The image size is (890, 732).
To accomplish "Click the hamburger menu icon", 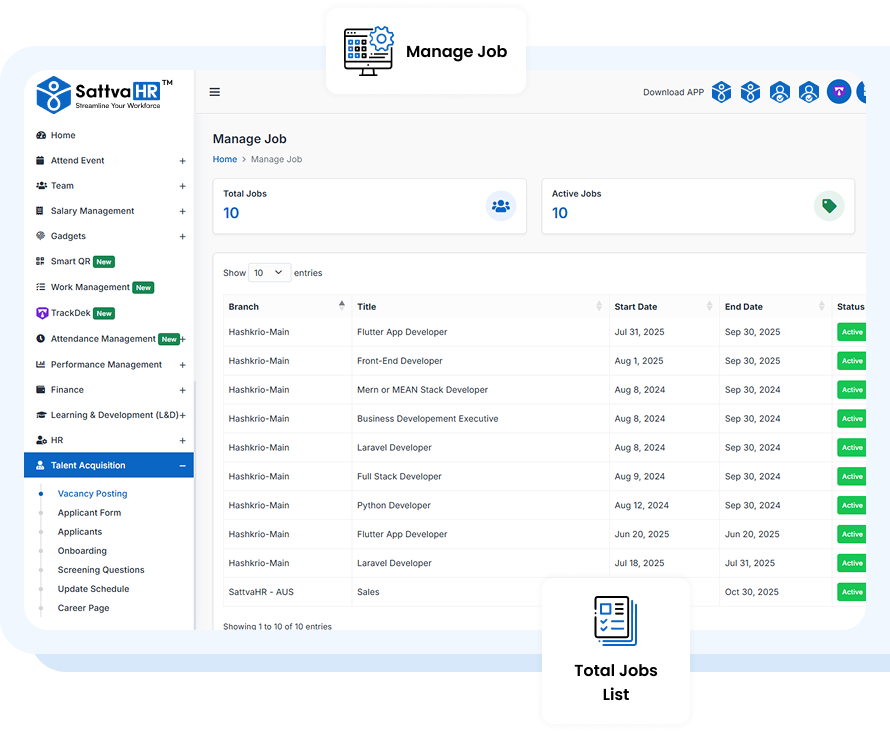I will [214, 92].
